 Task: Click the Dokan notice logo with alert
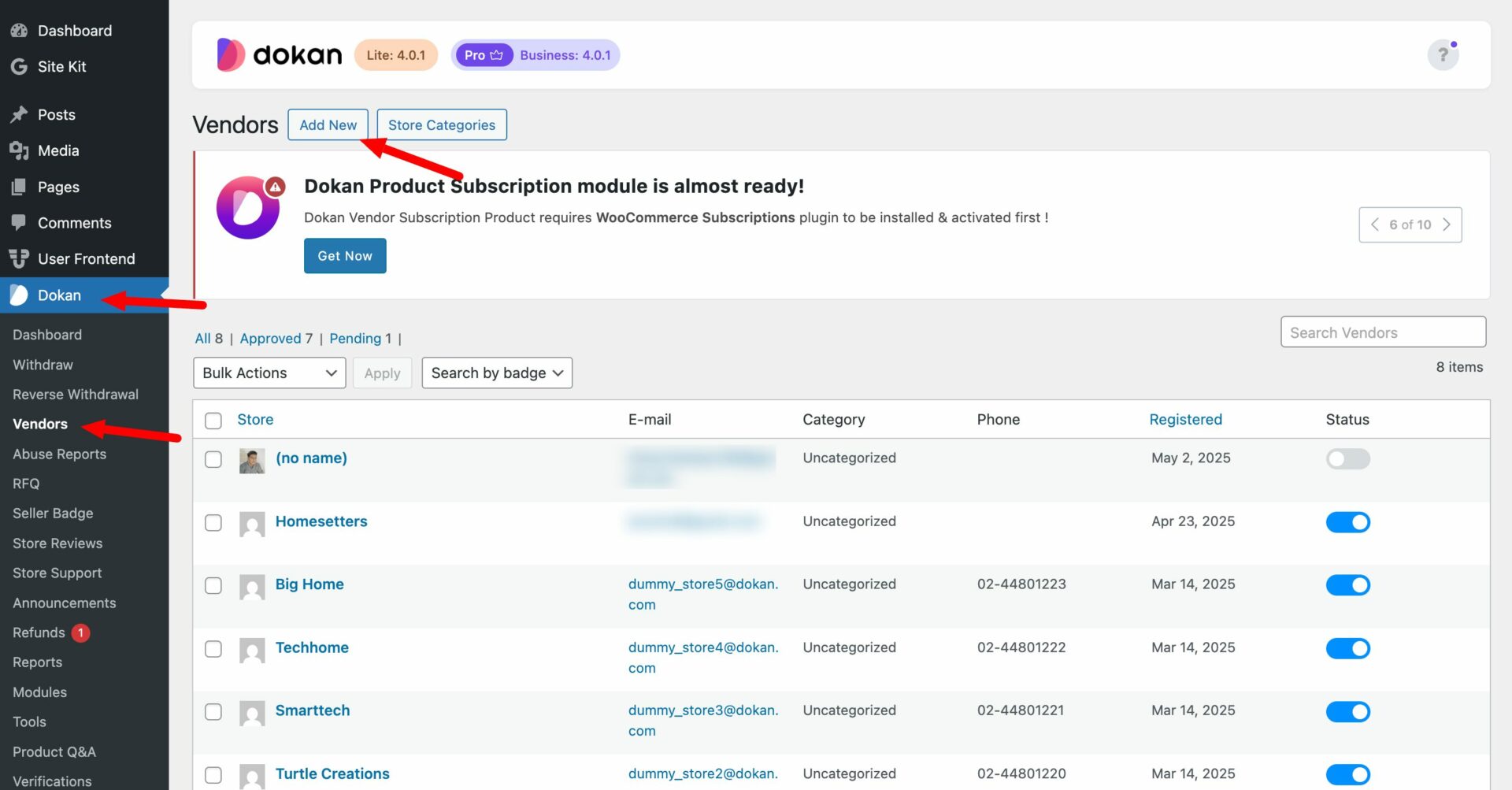point(249,207)
